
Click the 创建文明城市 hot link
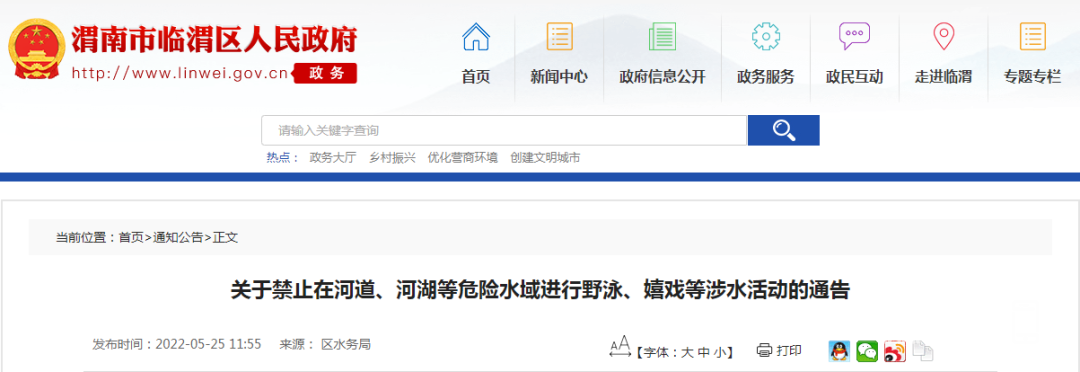pos(545,158)
